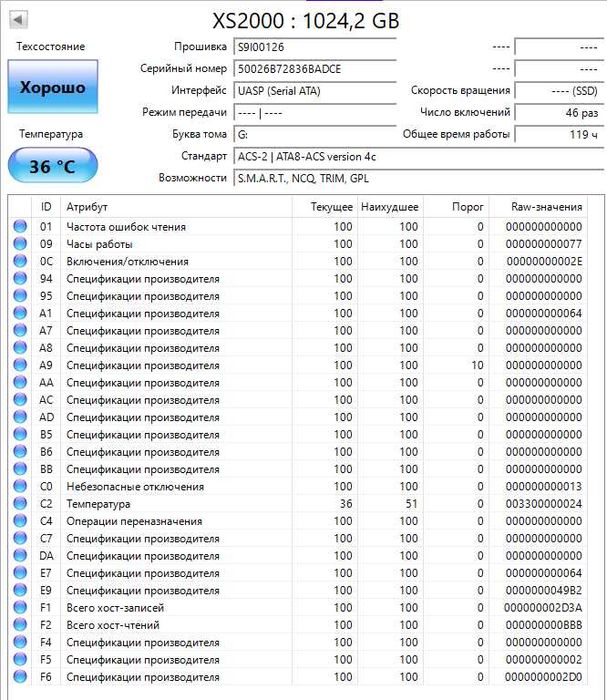Select serial number field 50026B72836BADCE
The height and width of the screenshot is (700, 607).
point(315,69)
